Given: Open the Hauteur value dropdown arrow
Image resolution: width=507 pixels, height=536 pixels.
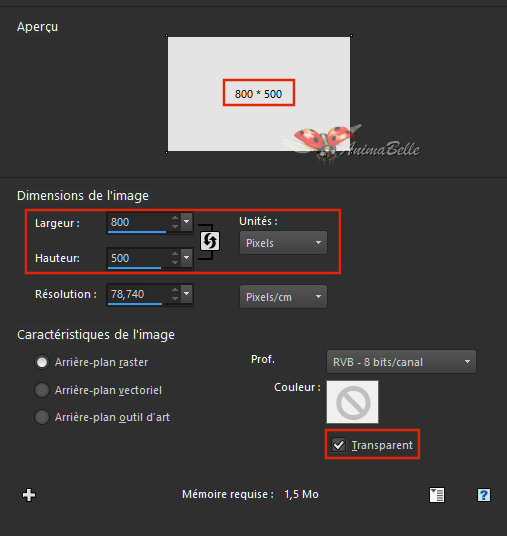Looking at the screenshot, I should pos(187,258).
